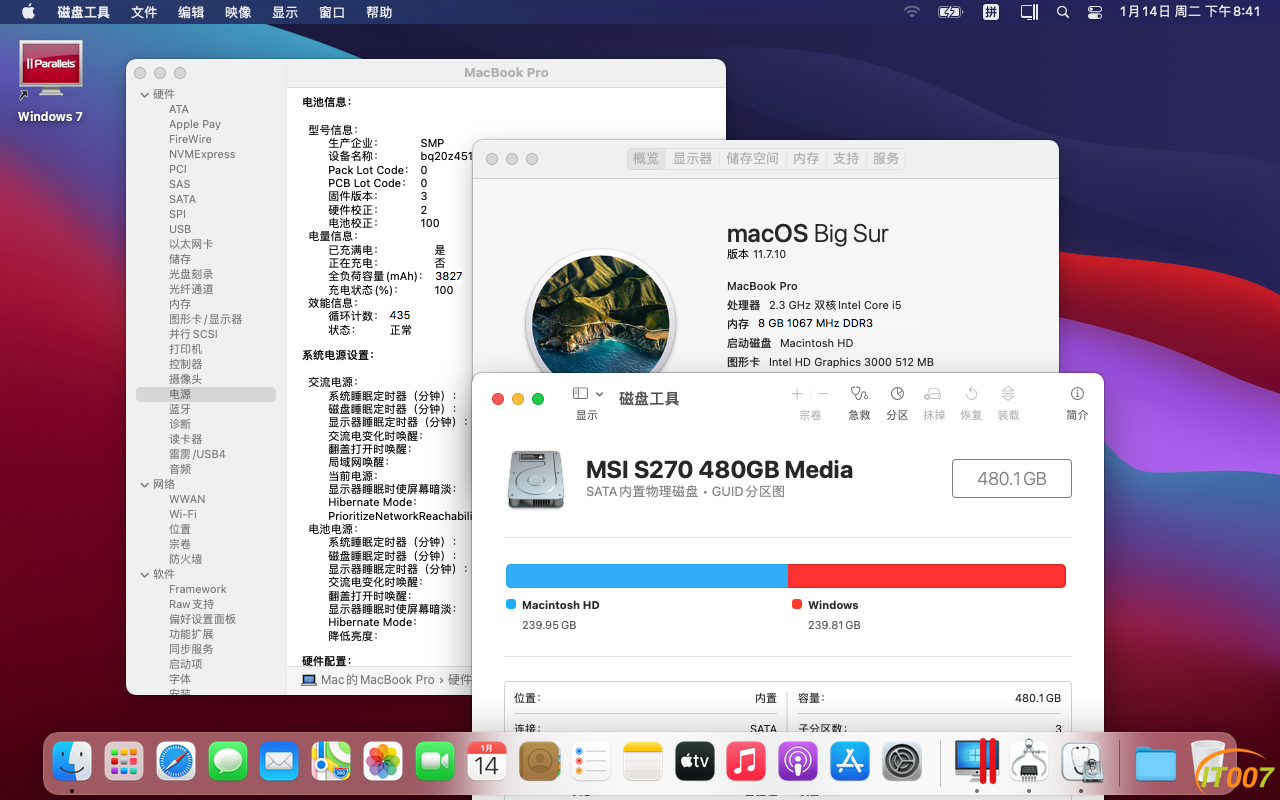Click the remove volume minus icon in Disk Utility
The height and width of the screenshot is (800, 1280).
click(x=823, y=394)
